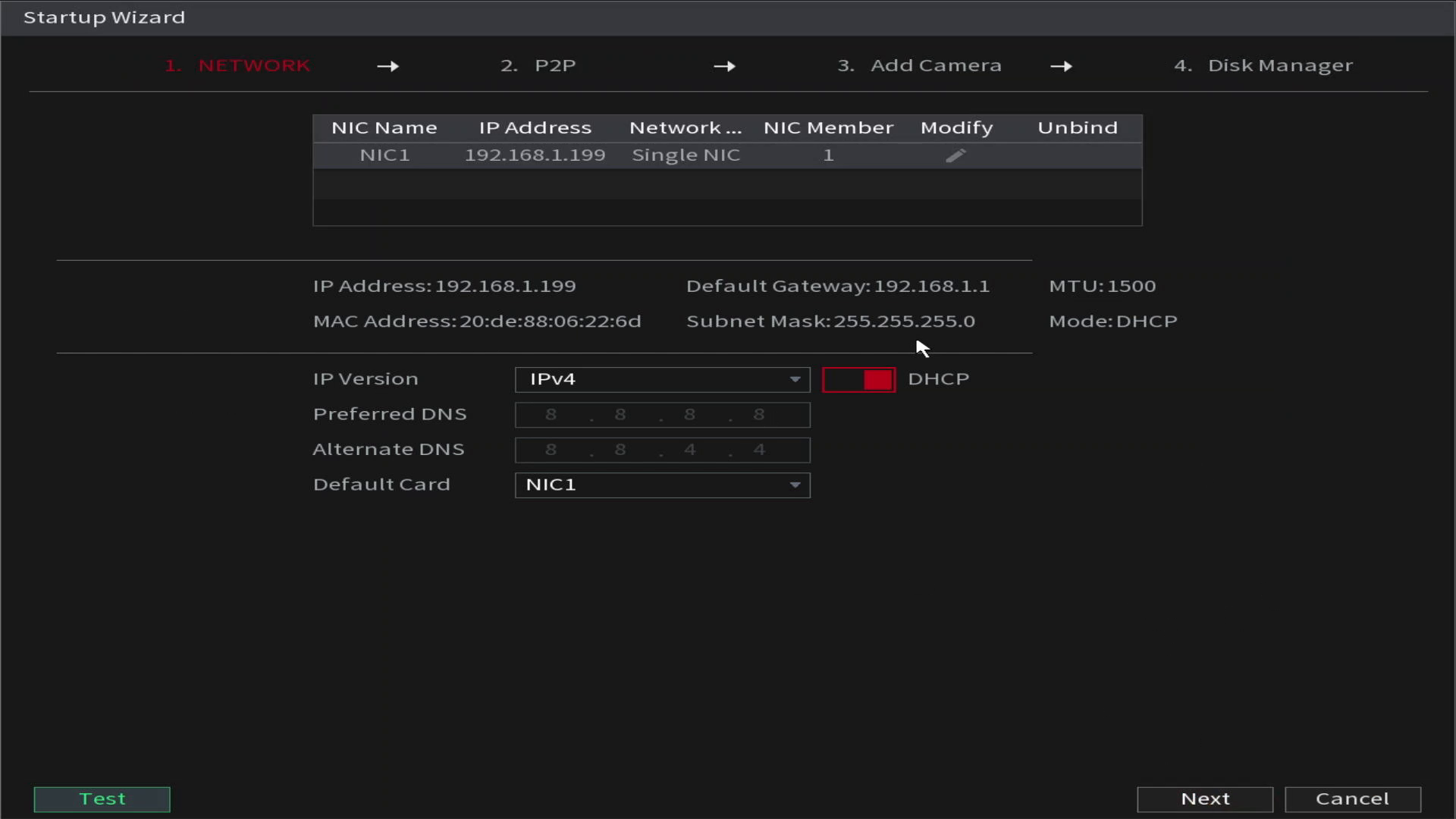
Task: Click the IP Address column header
Action: tap(535, 128)
